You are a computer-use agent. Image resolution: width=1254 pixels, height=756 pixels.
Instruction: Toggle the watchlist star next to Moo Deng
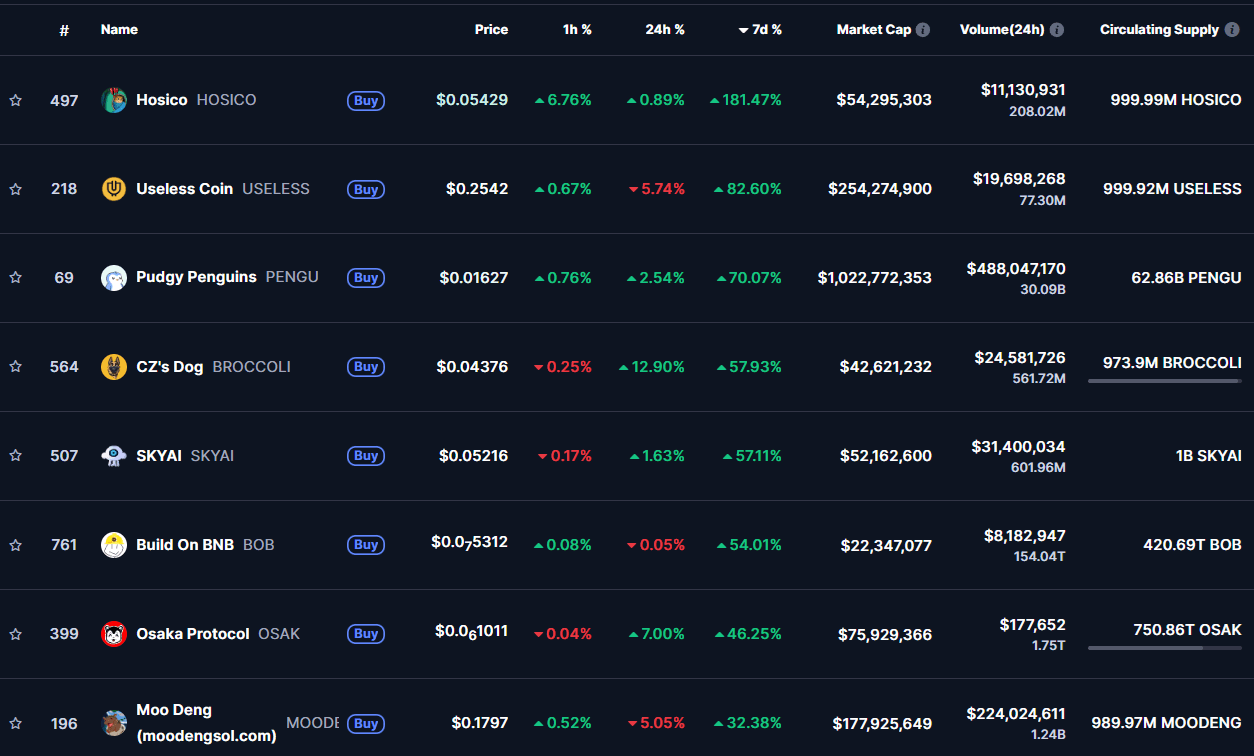tap(15, 722)
